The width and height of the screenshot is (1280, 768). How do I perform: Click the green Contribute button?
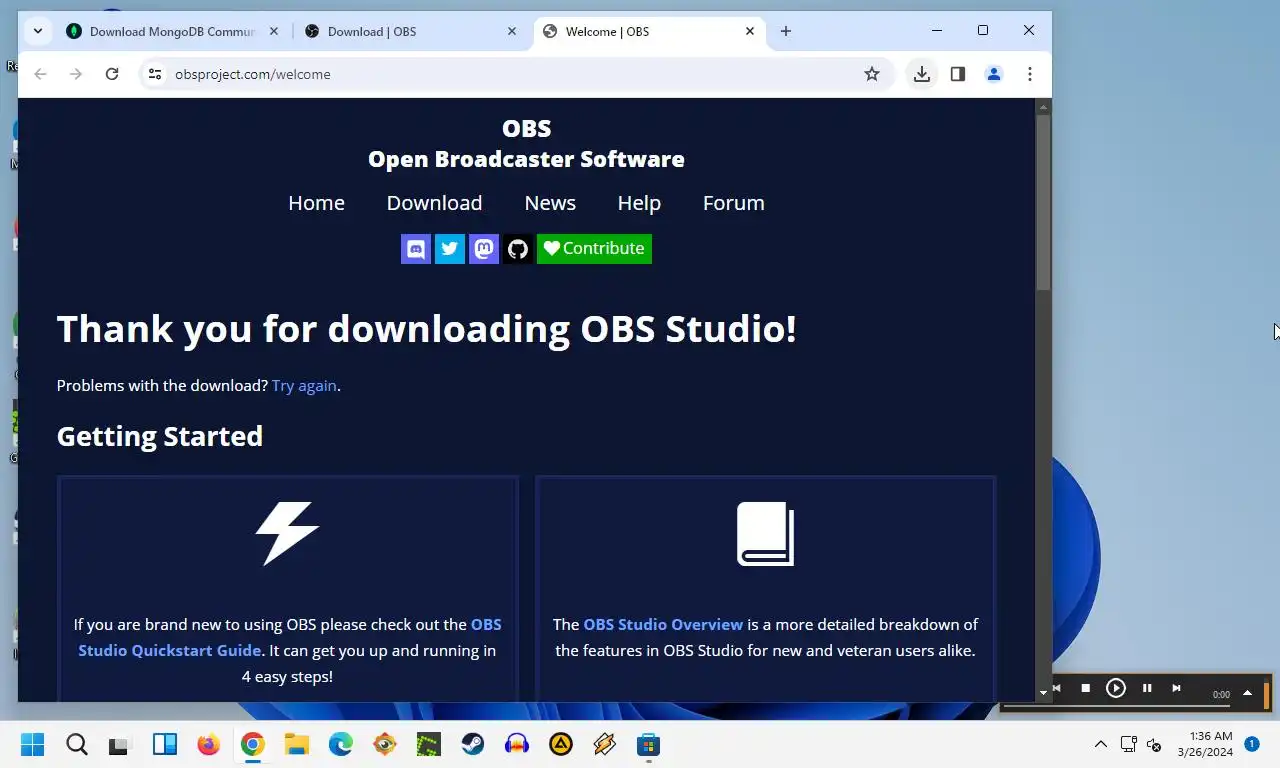(x=594, y=249)
